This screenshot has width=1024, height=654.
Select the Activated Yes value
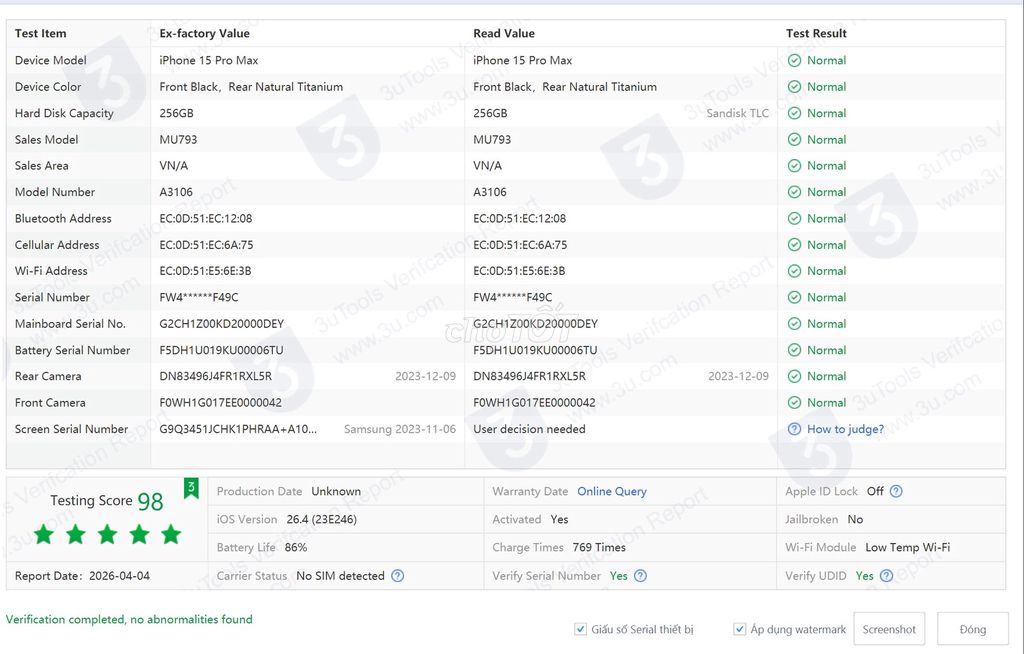pos(559,519)
